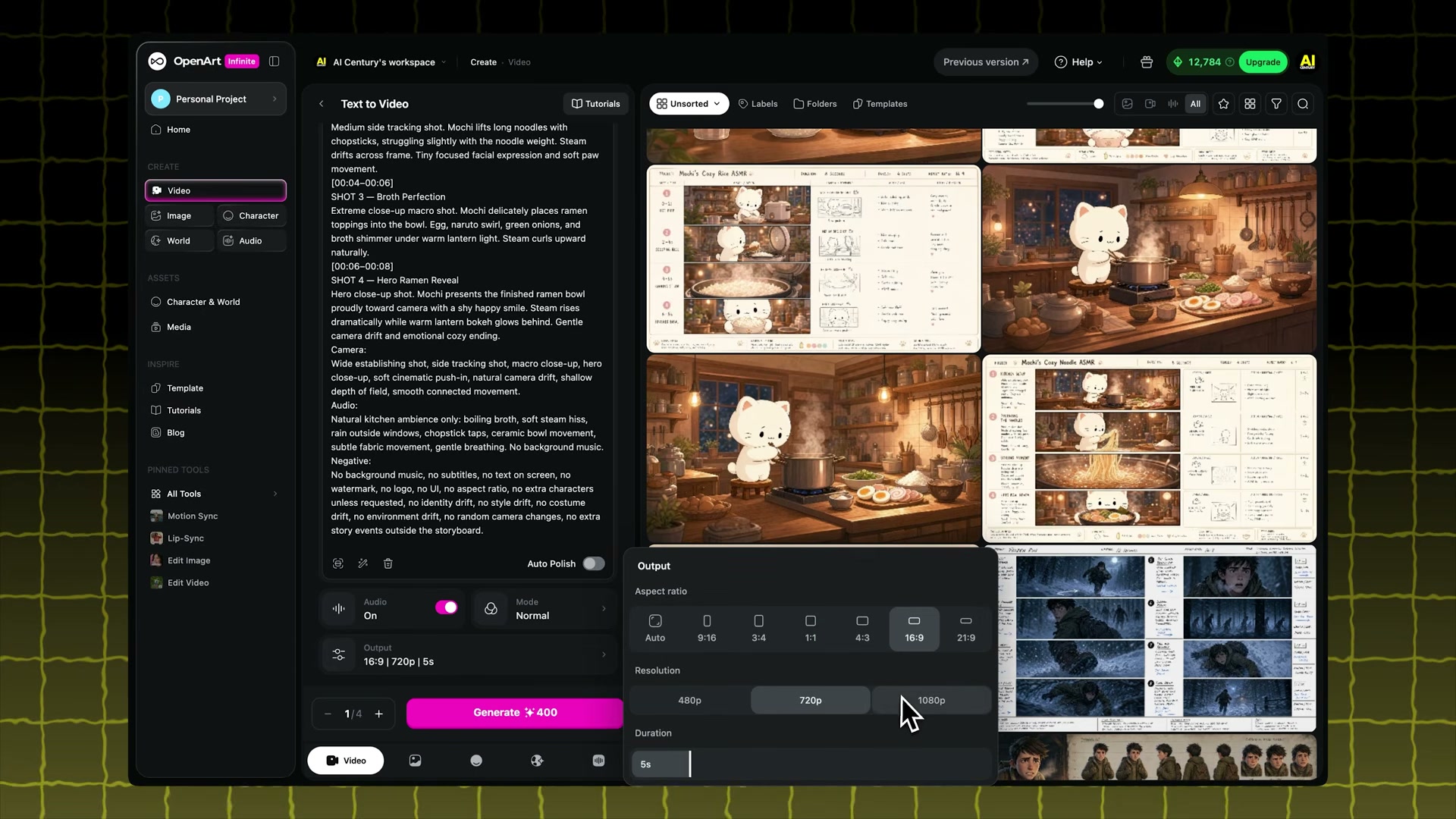This screenshot has height=819, width=1456.
Task: Select the Auto aspect ratio
Action: pyautogui.click(x=655, y=629)
